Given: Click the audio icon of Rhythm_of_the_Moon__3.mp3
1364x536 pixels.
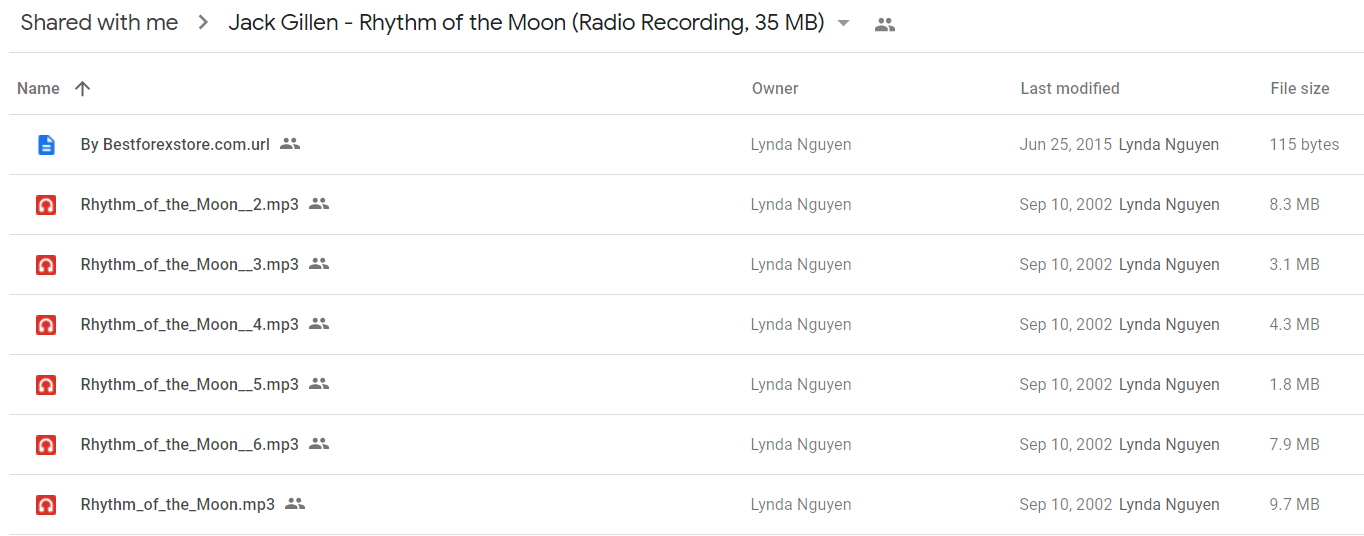Looking at the screenshot, I should coord(46,265).
